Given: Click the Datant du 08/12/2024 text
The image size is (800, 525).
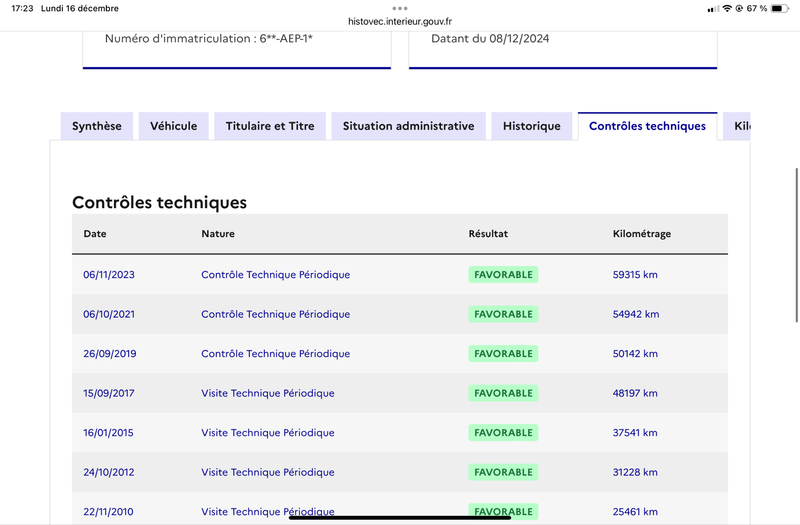Looking at the screenshot, I should point(490,39).
